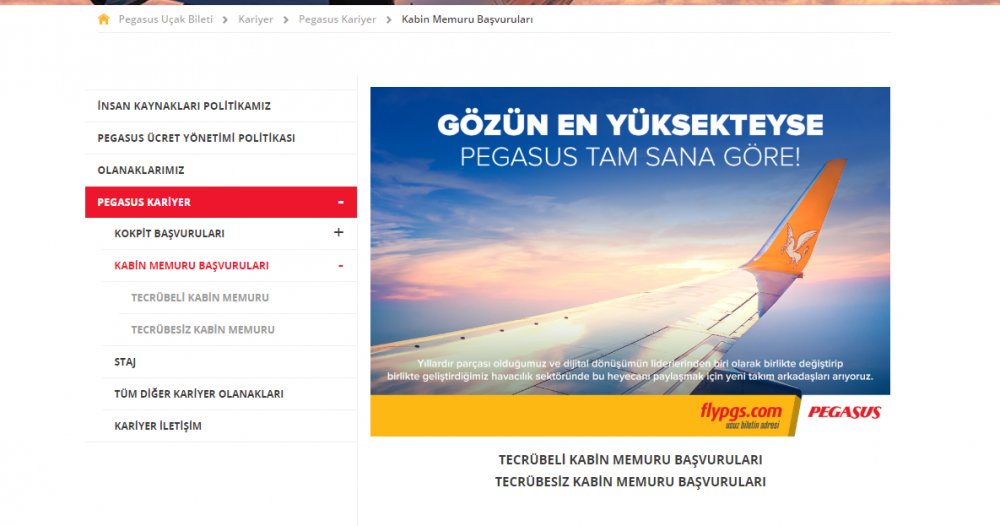Open Kariyer İletişim sidebar item
Viewport: 1000px width, 526px height.
point(158,426)
